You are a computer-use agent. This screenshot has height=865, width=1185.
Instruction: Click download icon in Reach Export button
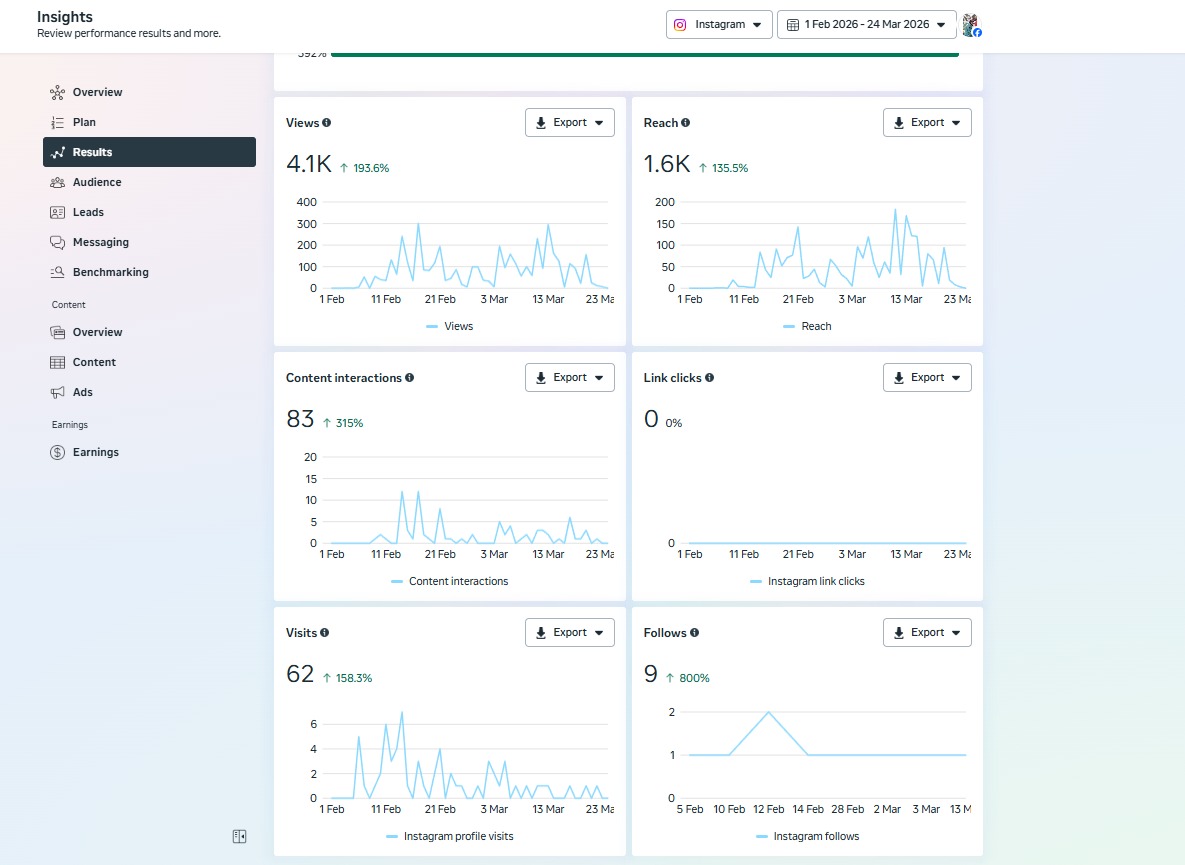tap(899, 122)
